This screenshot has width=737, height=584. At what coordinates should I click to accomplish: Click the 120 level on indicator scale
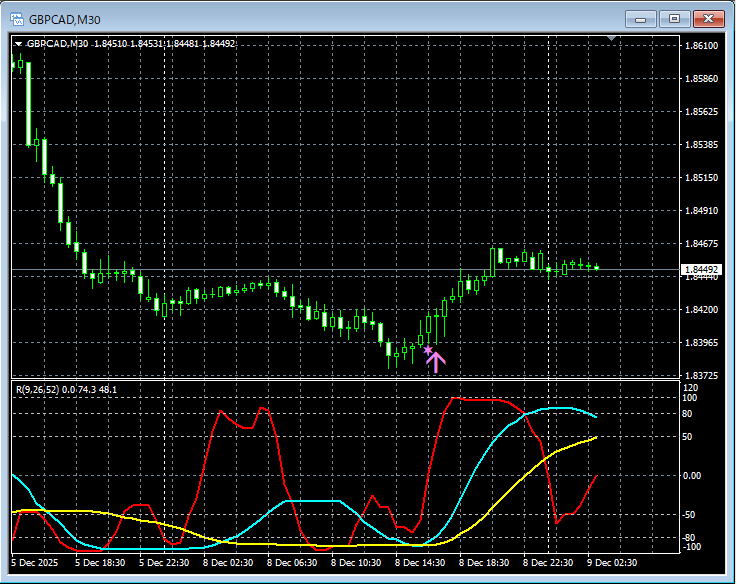tap(690, 387)
